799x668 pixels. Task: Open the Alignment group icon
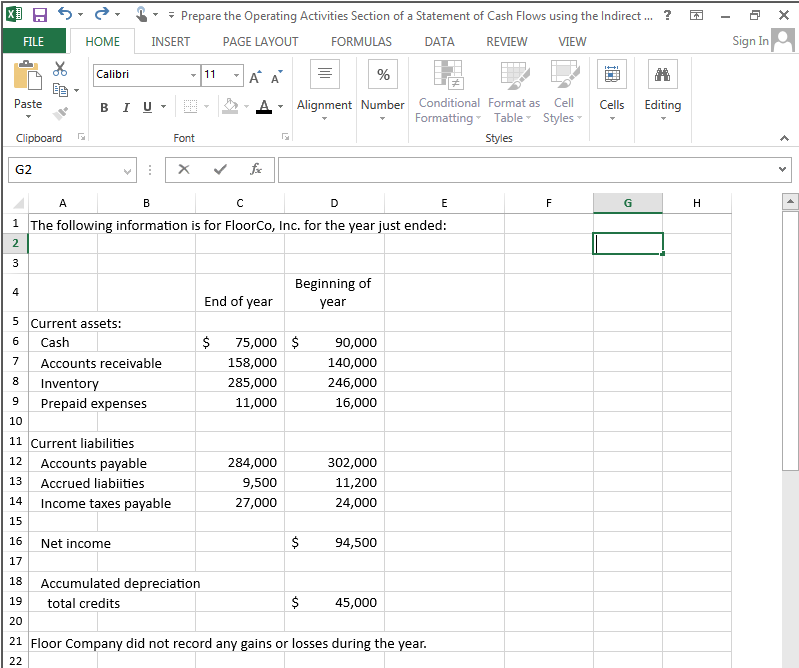325,73
